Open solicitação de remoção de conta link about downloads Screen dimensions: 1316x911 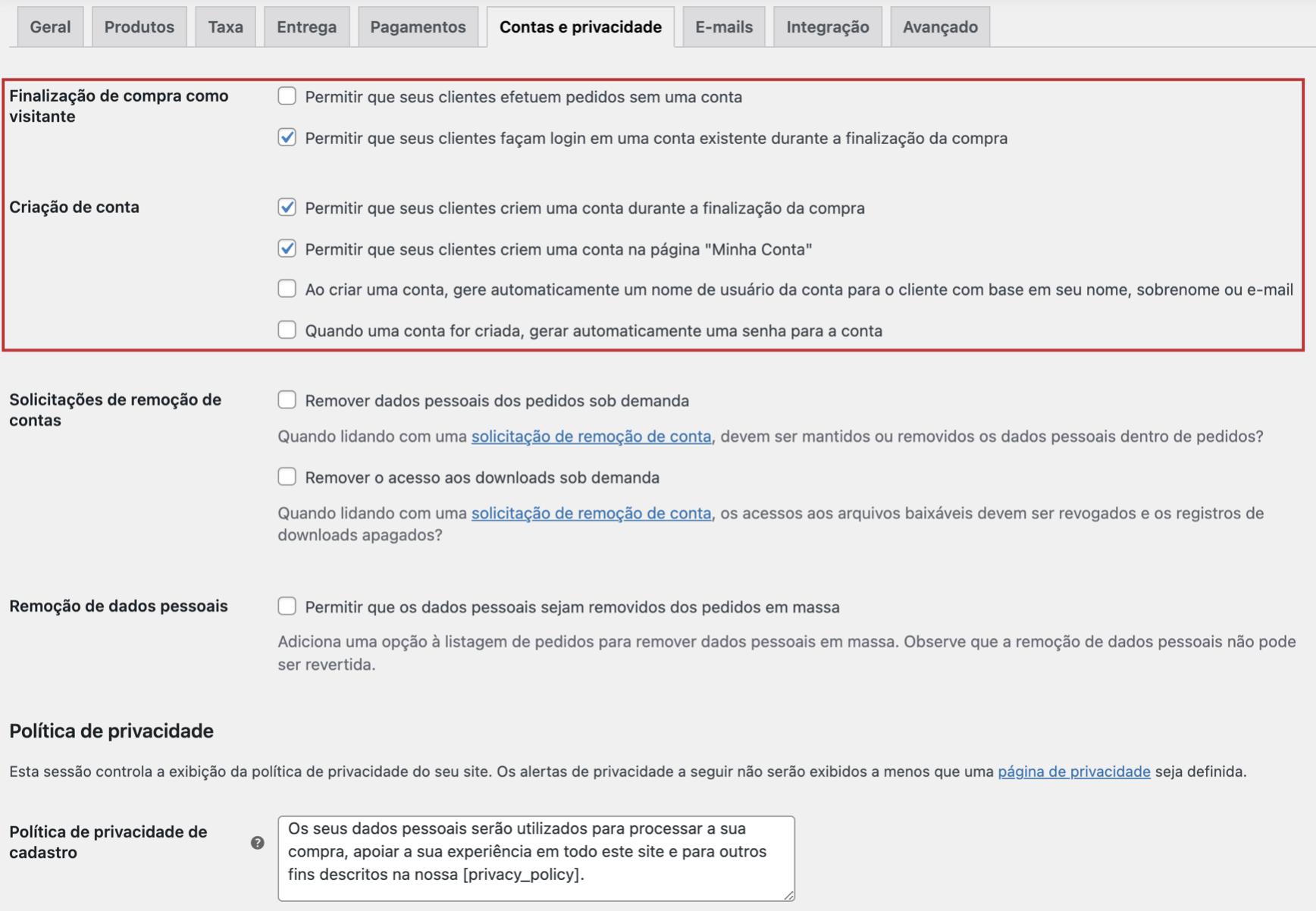(x=591, y=513)
